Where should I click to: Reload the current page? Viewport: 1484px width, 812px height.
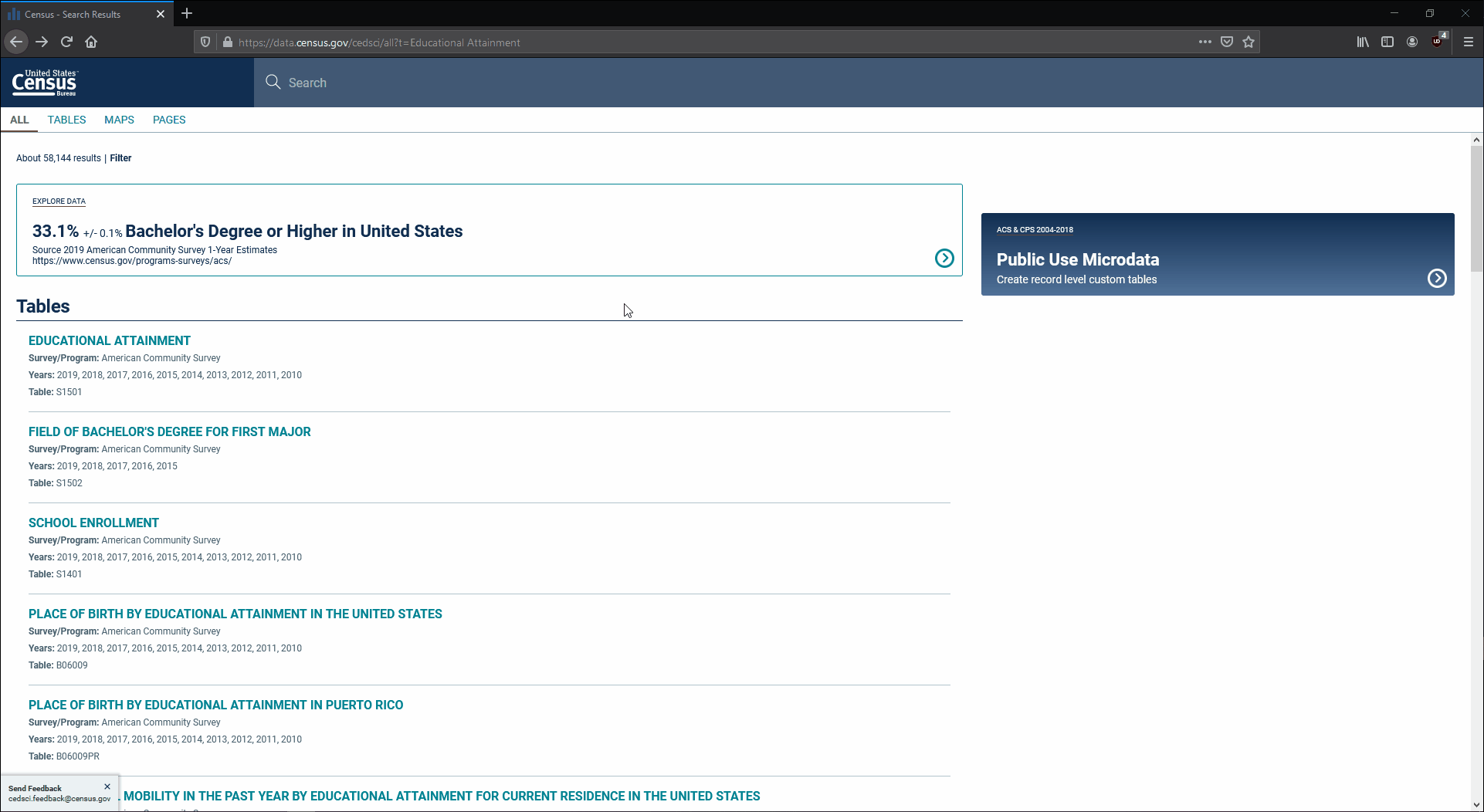[x=66, y=42]
